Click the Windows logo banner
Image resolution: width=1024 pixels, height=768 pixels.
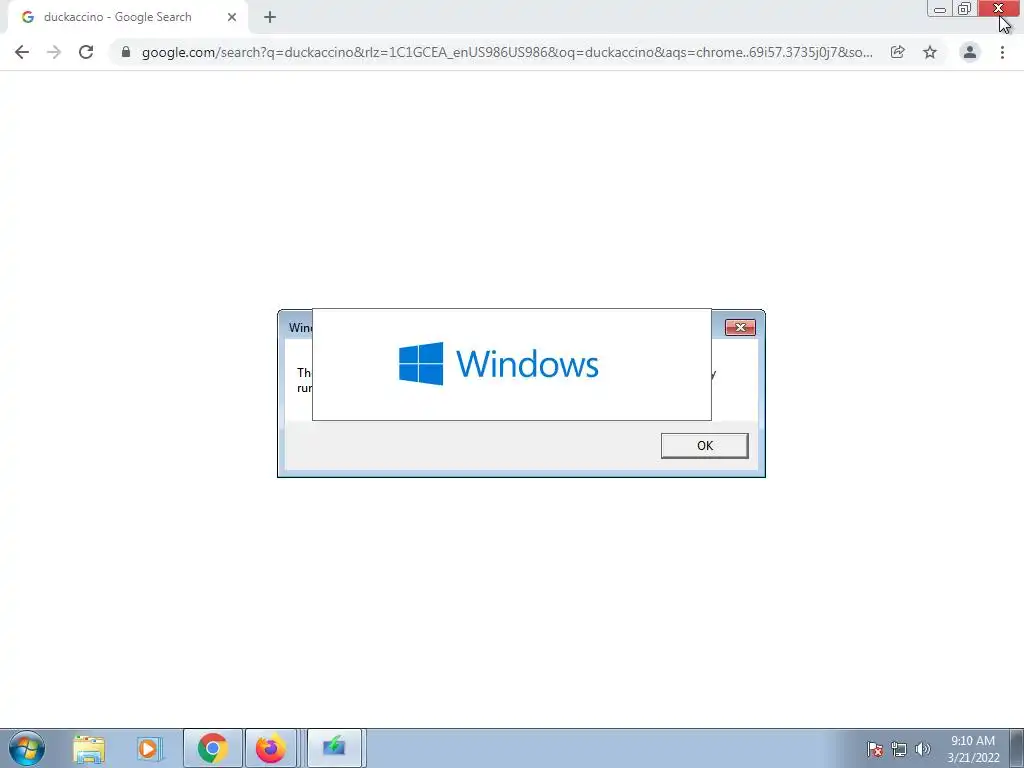click(512, 364)
